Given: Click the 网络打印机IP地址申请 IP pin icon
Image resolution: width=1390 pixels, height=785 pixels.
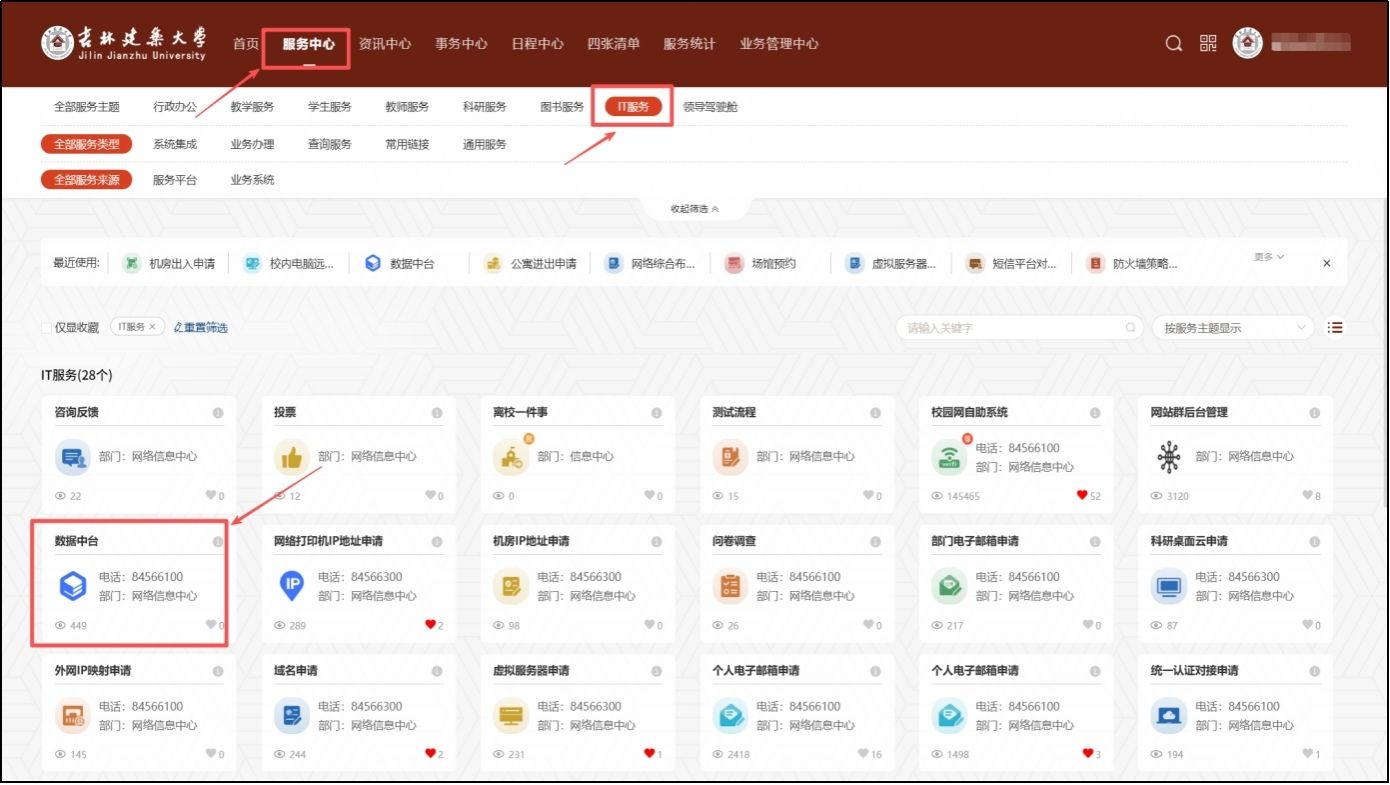Looking at the screenshot, I should pos(291,587).
